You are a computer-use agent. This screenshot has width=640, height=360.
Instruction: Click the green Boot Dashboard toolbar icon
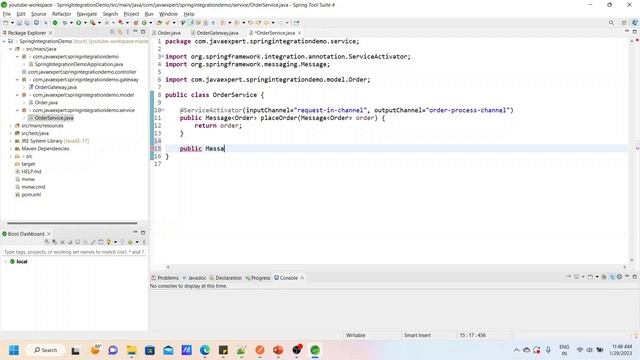click(x=55, y=23)
